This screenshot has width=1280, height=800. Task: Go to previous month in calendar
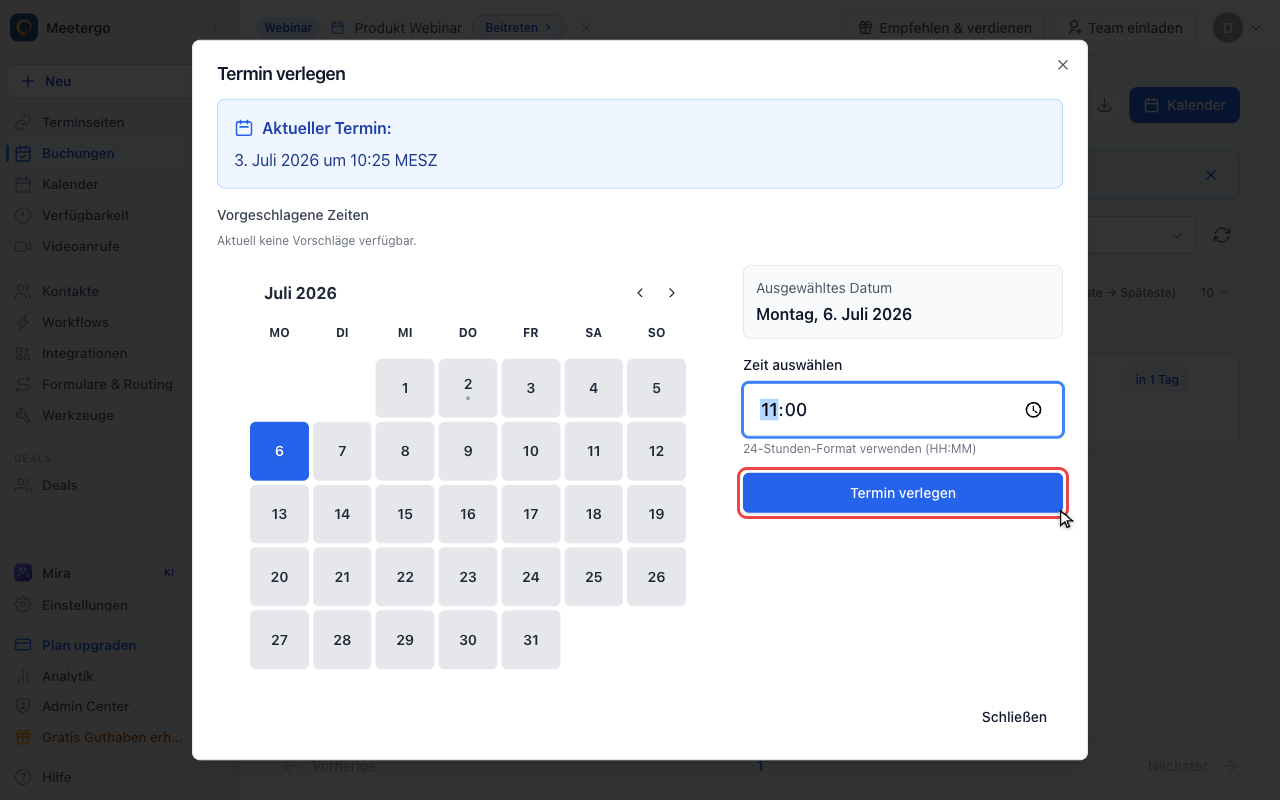coord(640,293)
